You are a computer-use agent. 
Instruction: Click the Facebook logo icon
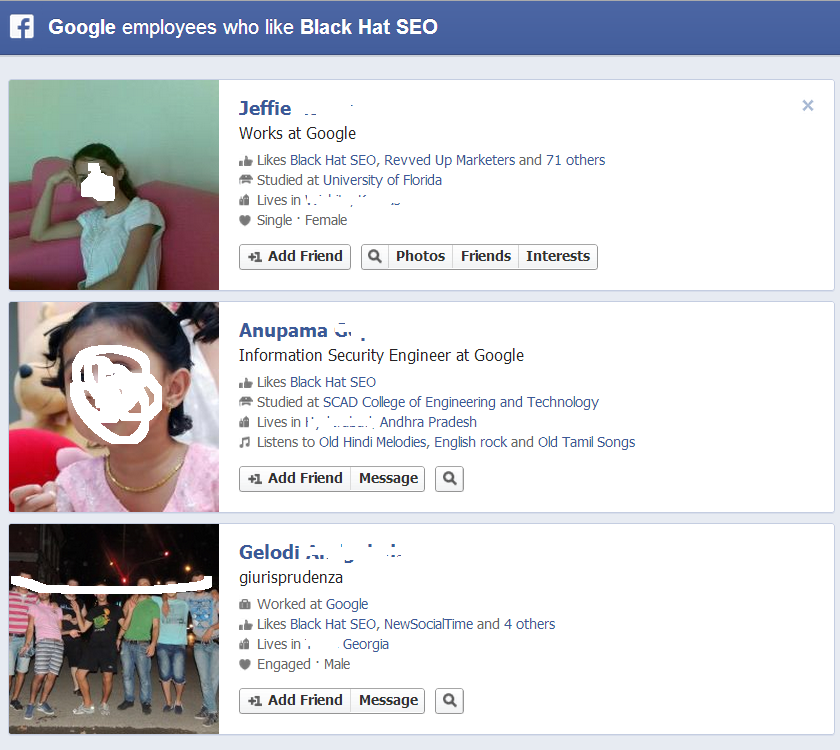point(21,27)
